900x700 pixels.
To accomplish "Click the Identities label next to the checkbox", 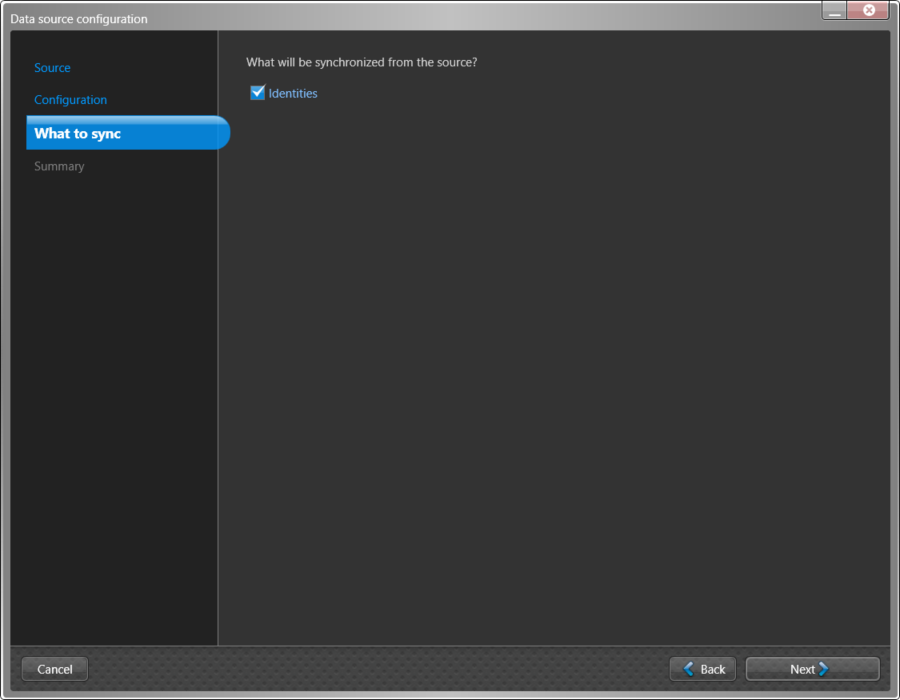I will point(293,93).
